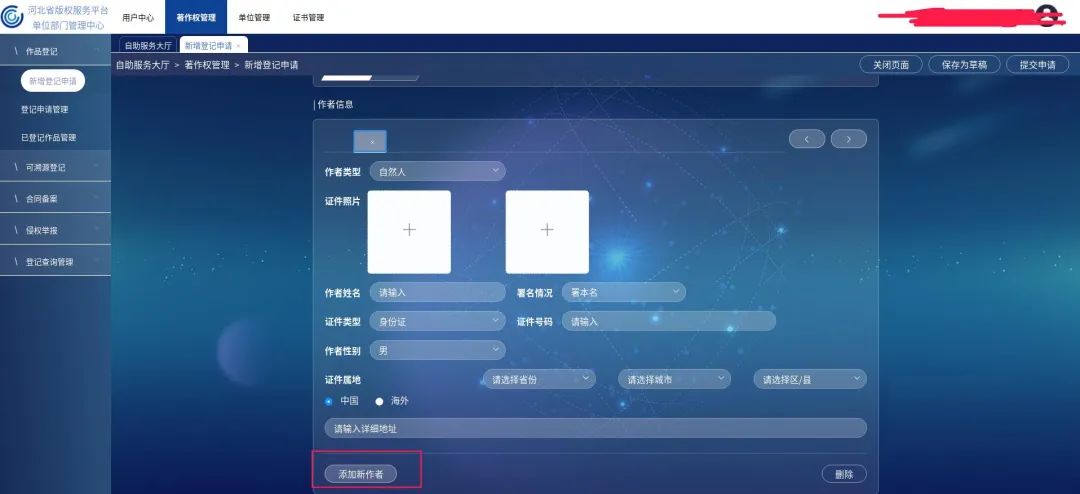The image size is (1080, 494).
Task: Select the 海外 radio option
Action: click(x=379, y=401)
